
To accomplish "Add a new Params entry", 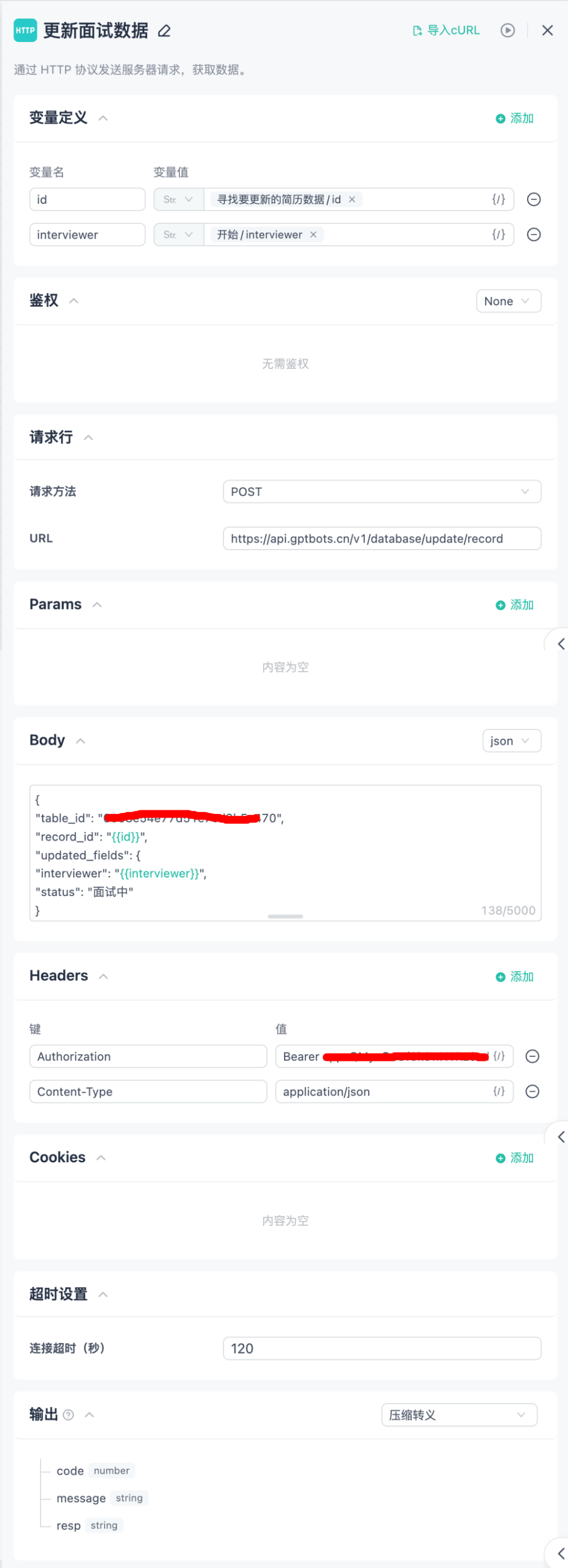I will [514, 604].
